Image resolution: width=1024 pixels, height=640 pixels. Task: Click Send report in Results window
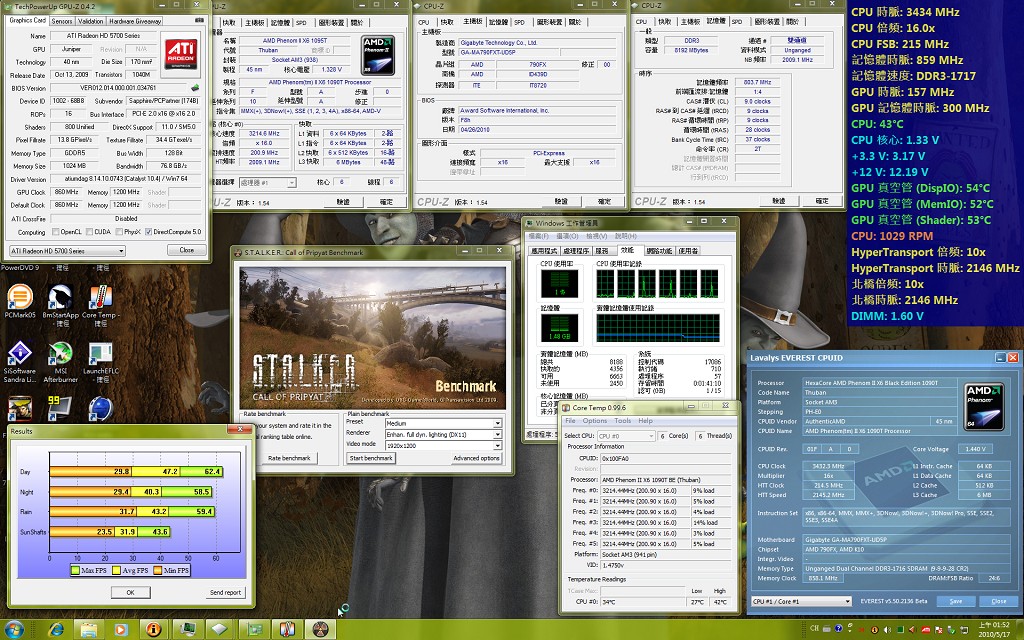225,592
